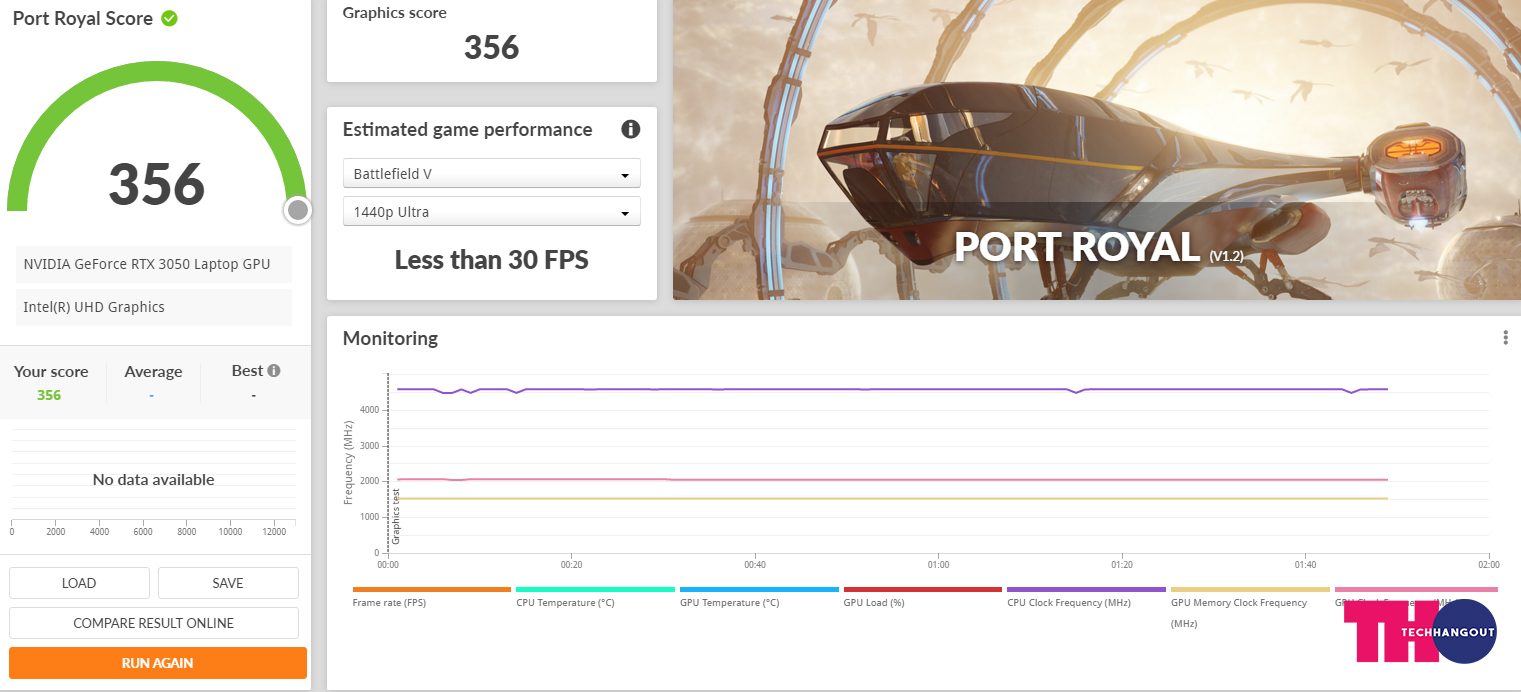The width and height of the screenshot is (1521, 692).
Task: Click the info icon next to Estimated game performance
Action: (630, 129)
